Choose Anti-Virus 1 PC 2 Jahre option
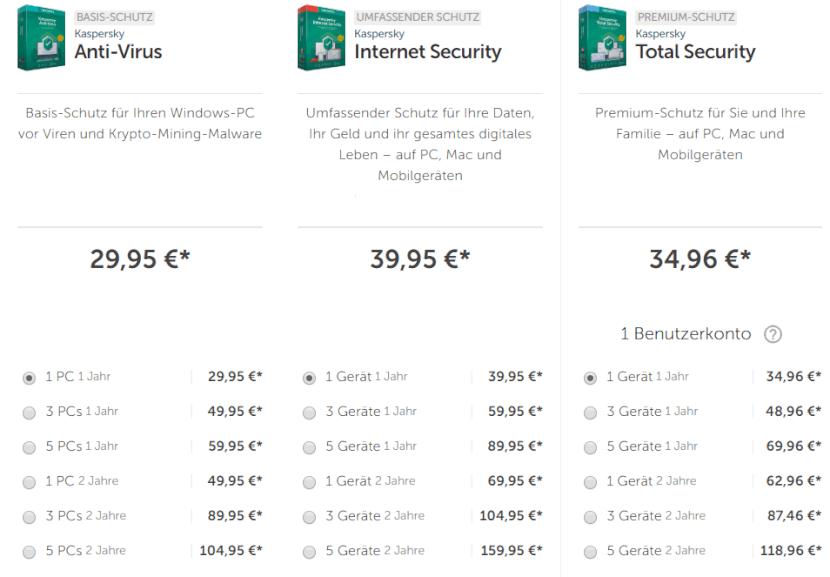This screenshot has height=577, width=830. click(29, 482)
